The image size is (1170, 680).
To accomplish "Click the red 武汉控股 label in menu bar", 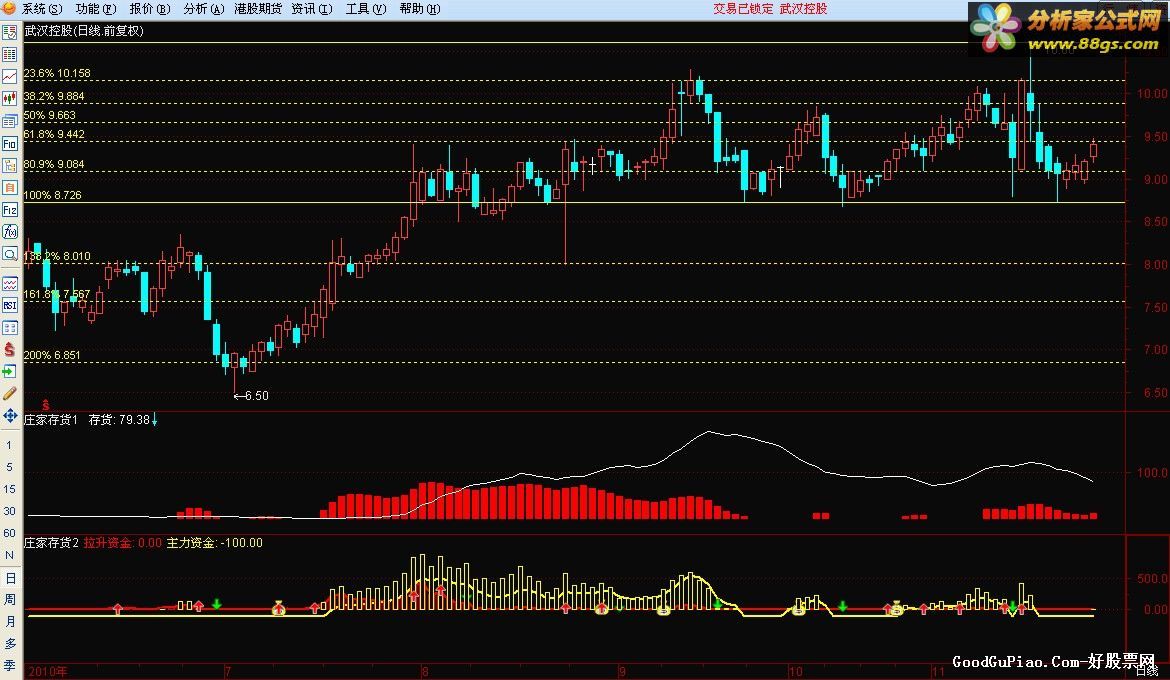I will [804, 9].
